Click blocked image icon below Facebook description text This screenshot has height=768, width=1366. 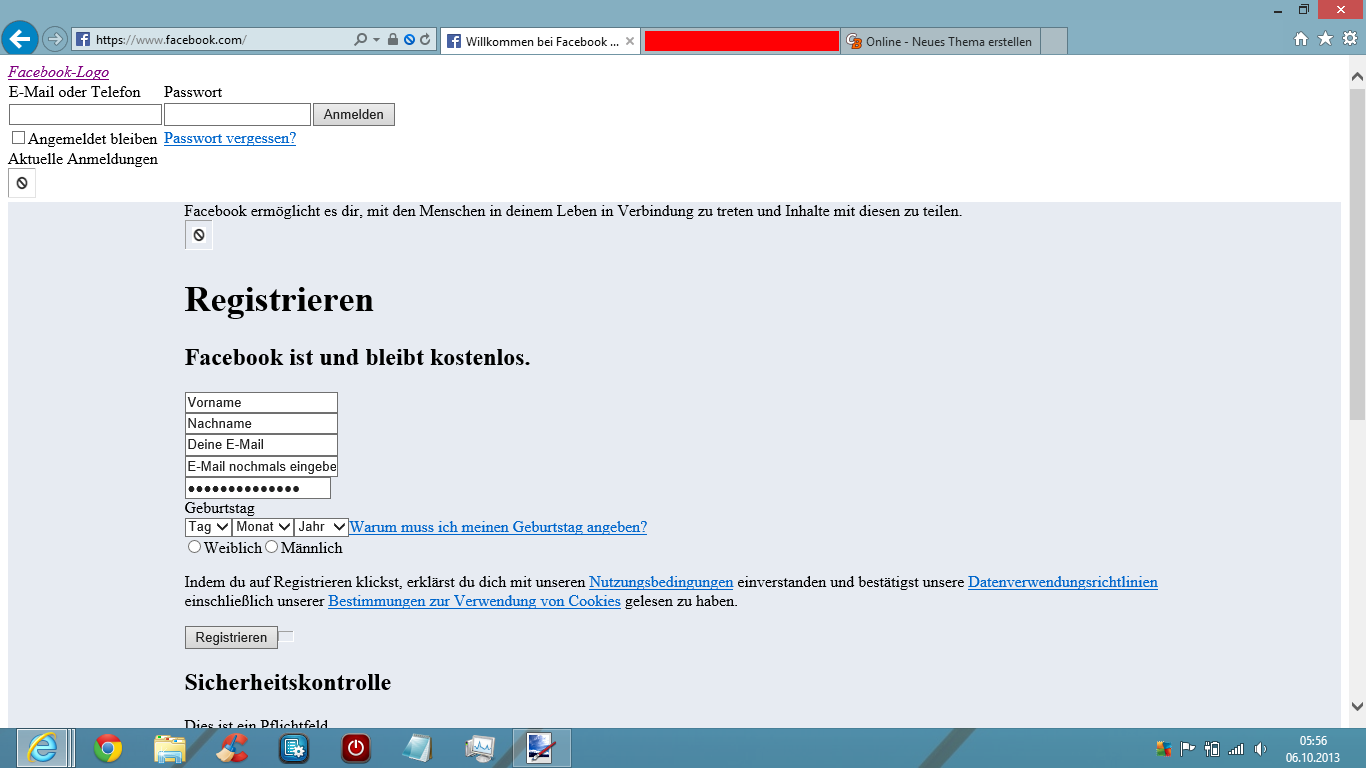point(199,235)
